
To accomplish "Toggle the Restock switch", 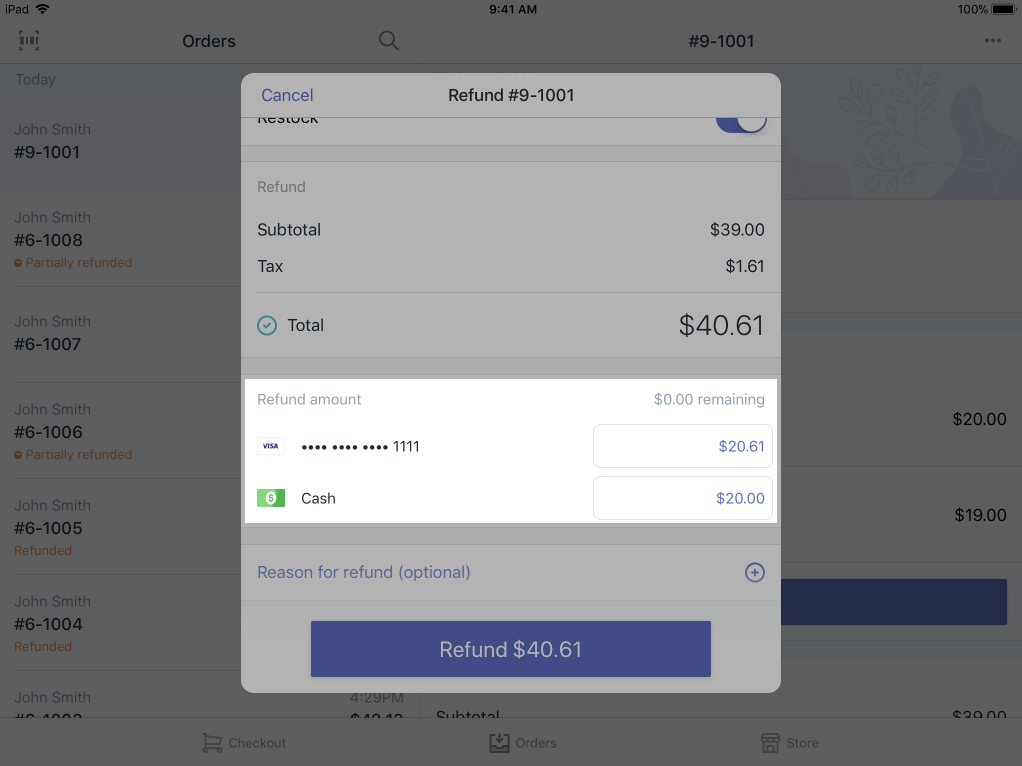I will pos(741,123).
